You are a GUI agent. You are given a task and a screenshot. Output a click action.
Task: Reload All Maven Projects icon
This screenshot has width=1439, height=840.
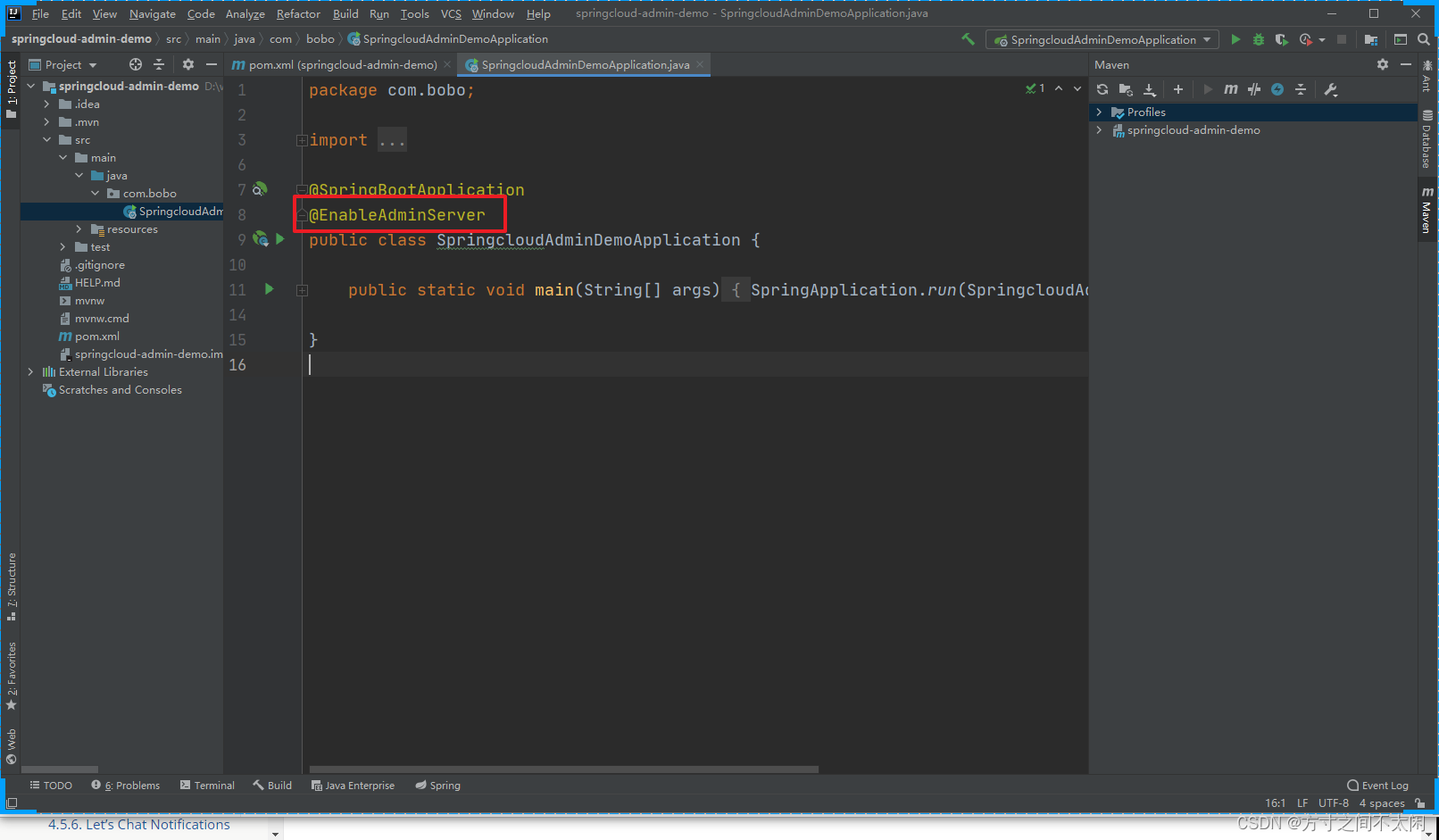1102,89
